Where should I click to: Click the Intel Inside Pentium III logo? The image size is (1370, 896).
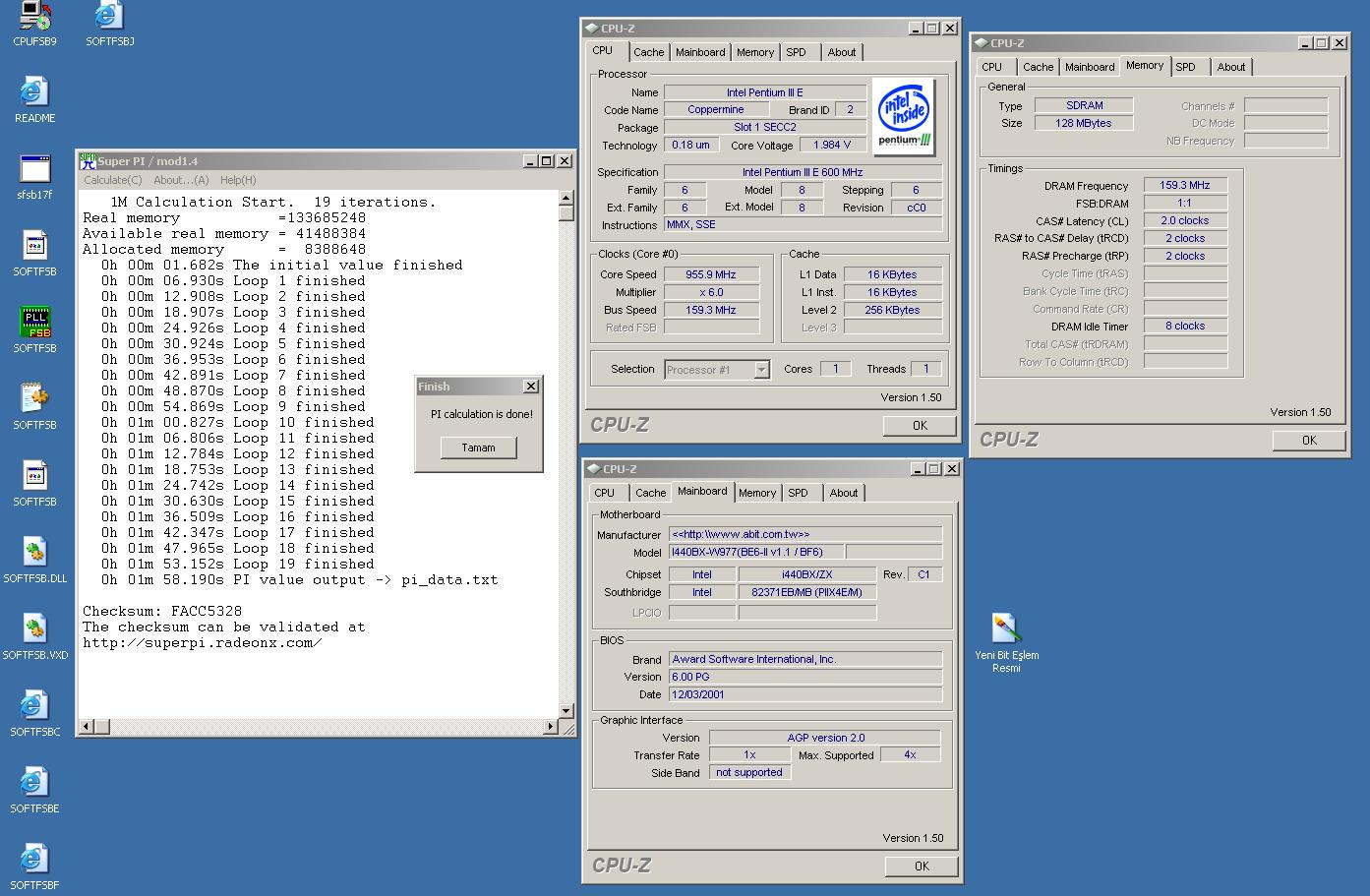coord(904,115)
